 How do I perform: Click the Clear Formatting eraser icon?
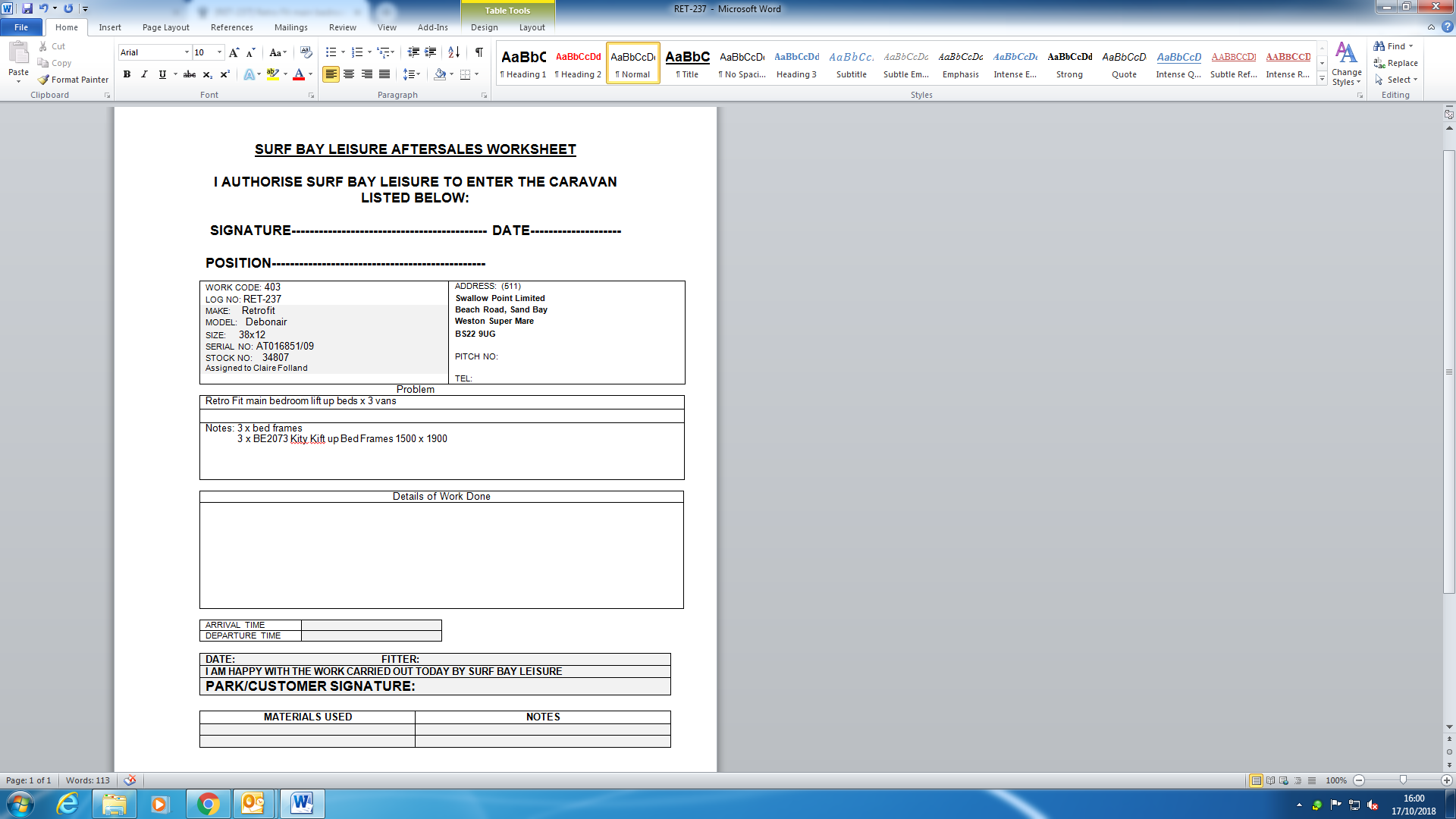point(306,52)
